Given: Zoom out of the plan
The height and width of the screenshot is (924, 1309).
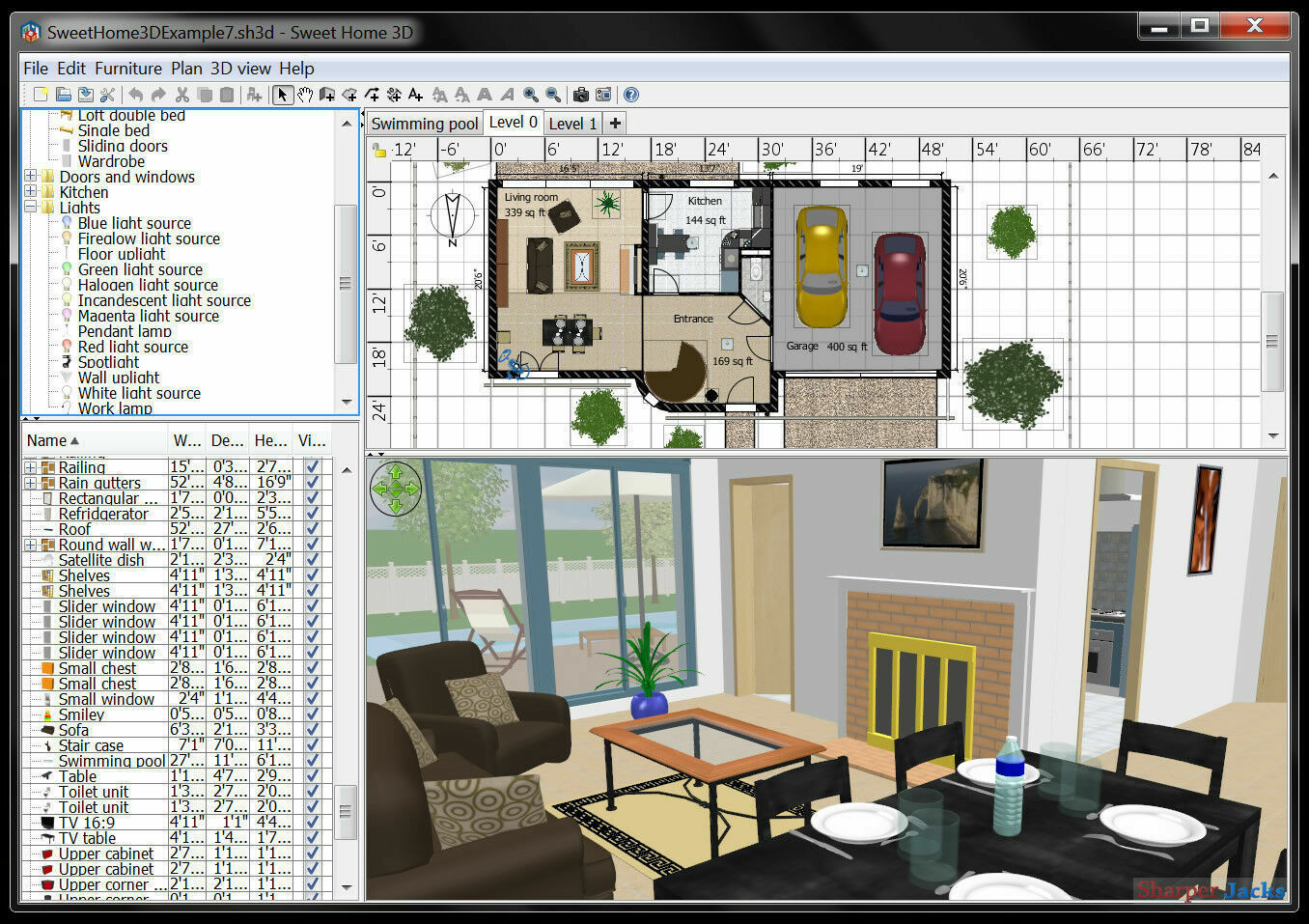Looking at the screenshot, I should [553, 95].
